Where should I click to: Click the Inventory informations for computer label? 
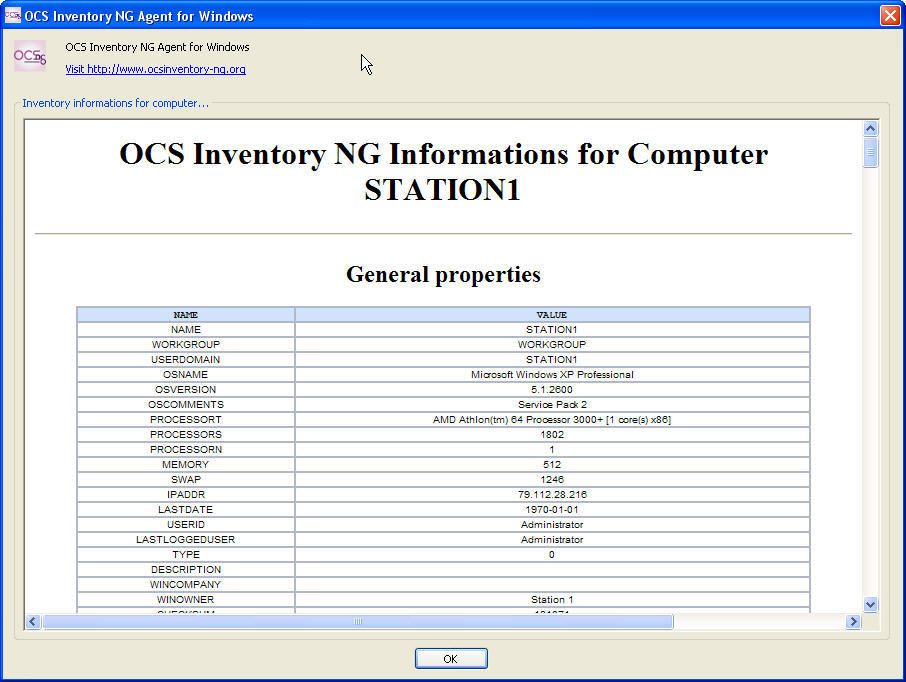click(115, 103)
